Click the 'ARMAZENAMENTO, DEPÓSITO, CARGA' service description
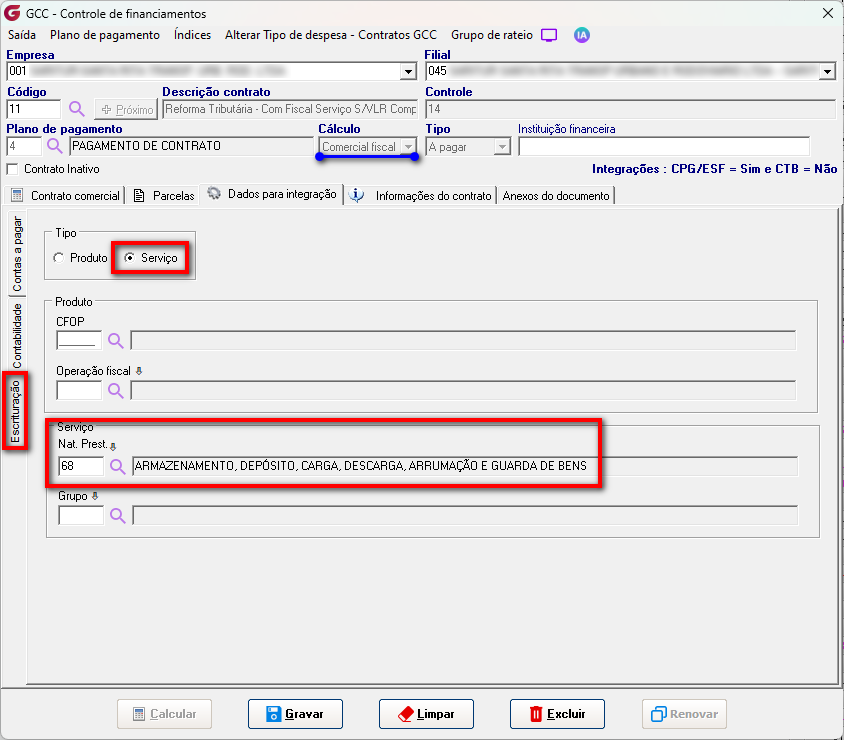 click(x=465, y=466)
